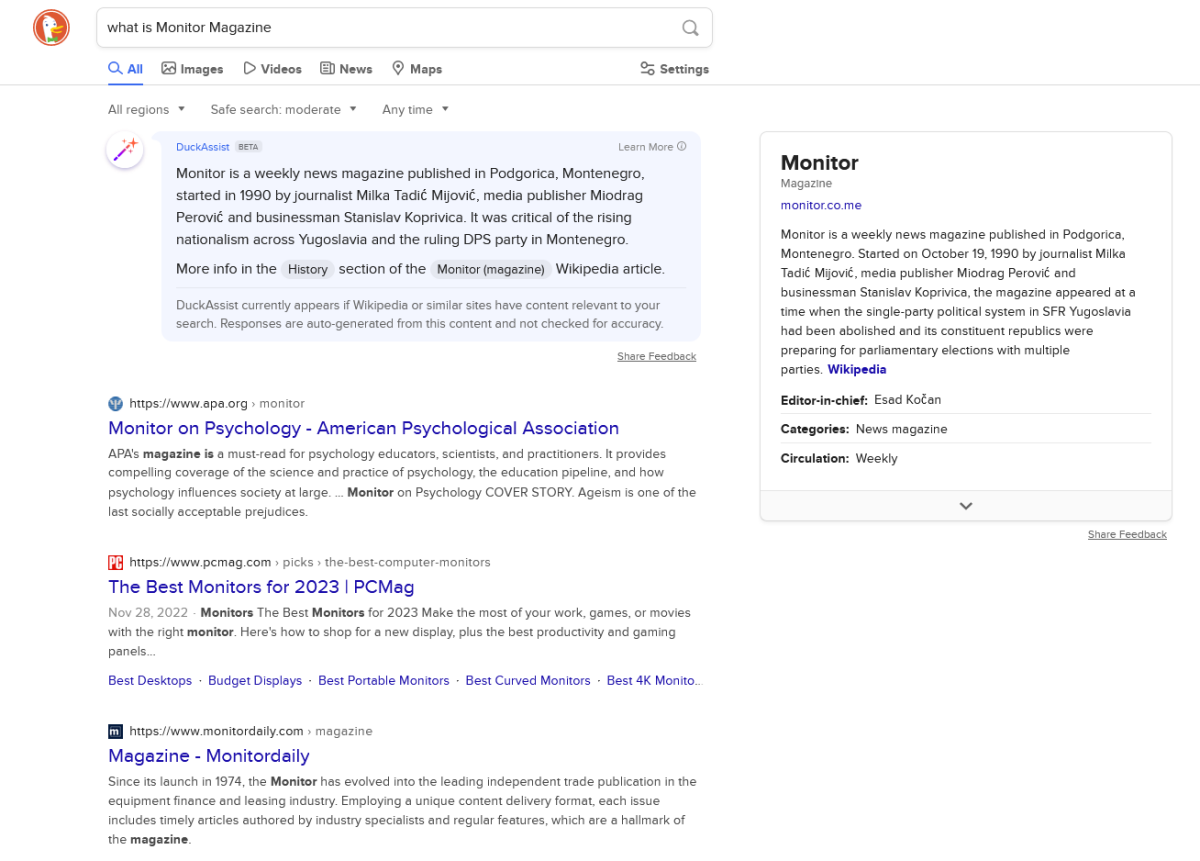Image resolution: width=1200 pixels, height=861 pixels.
Task: Expand the Monitor info panel chevron
Action: pyautogui.click(x=966, y=506)
